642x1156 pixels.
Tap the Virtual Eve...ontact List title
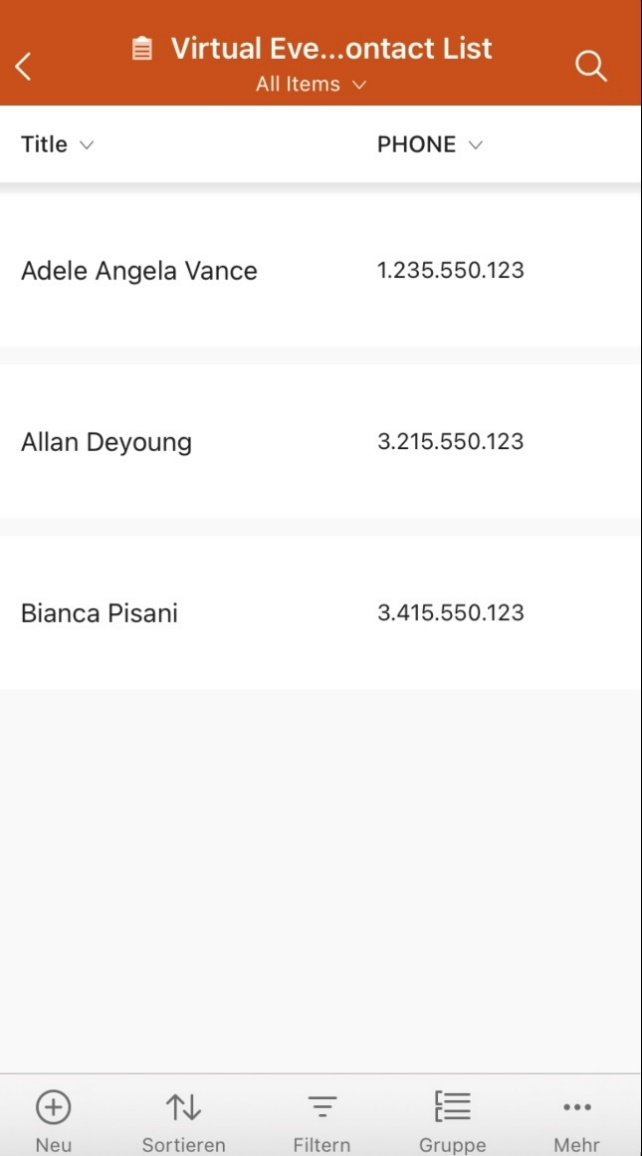331,48
